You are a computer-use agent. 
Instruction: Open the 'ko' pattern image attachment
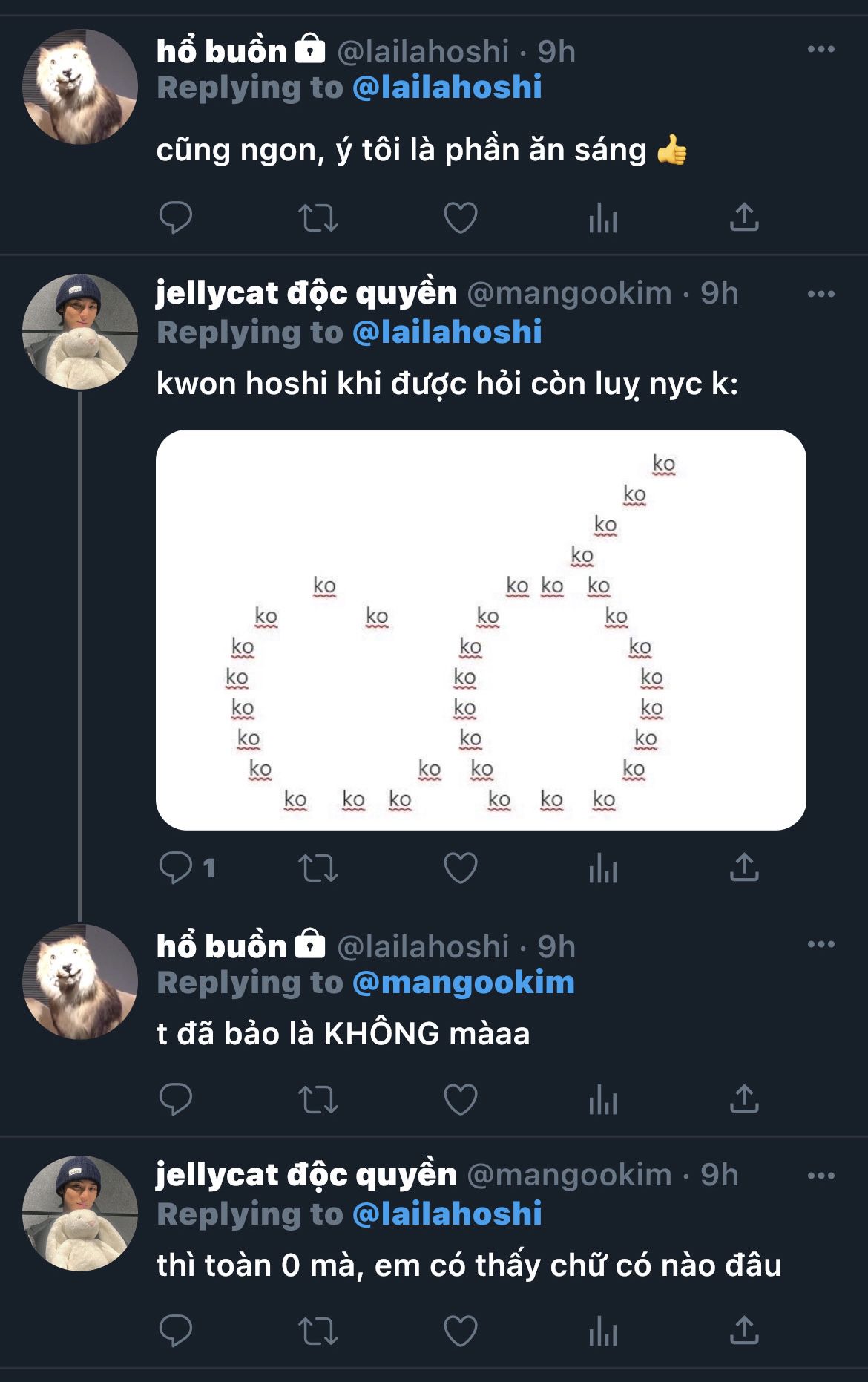481,629
